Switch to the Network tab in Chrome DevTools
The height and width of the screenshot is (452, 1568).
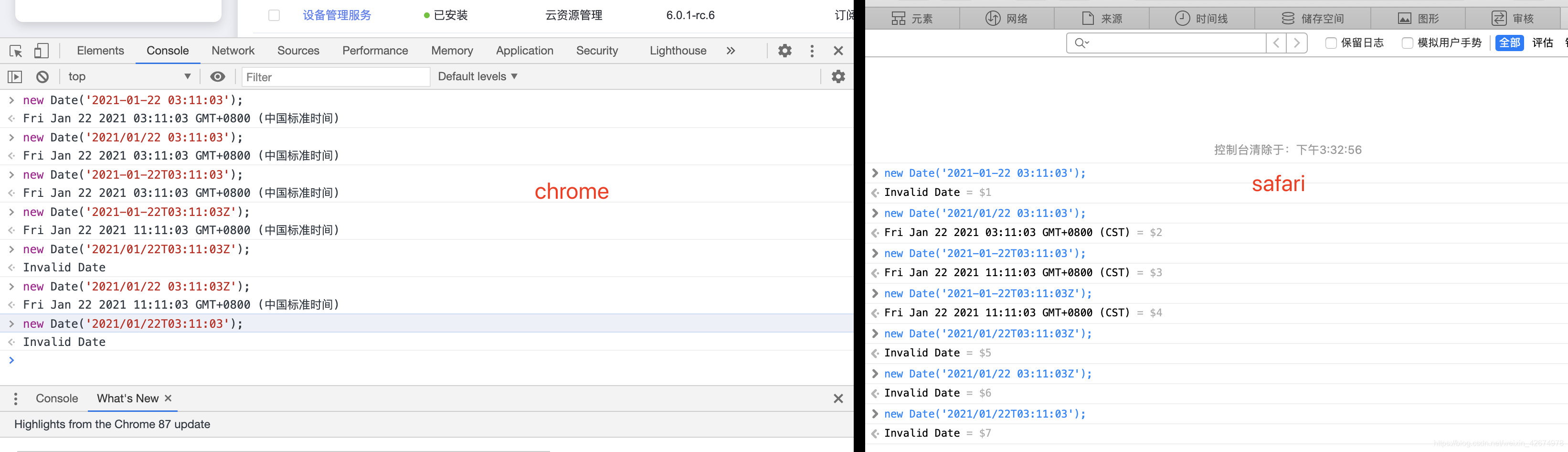pos(233,51)
